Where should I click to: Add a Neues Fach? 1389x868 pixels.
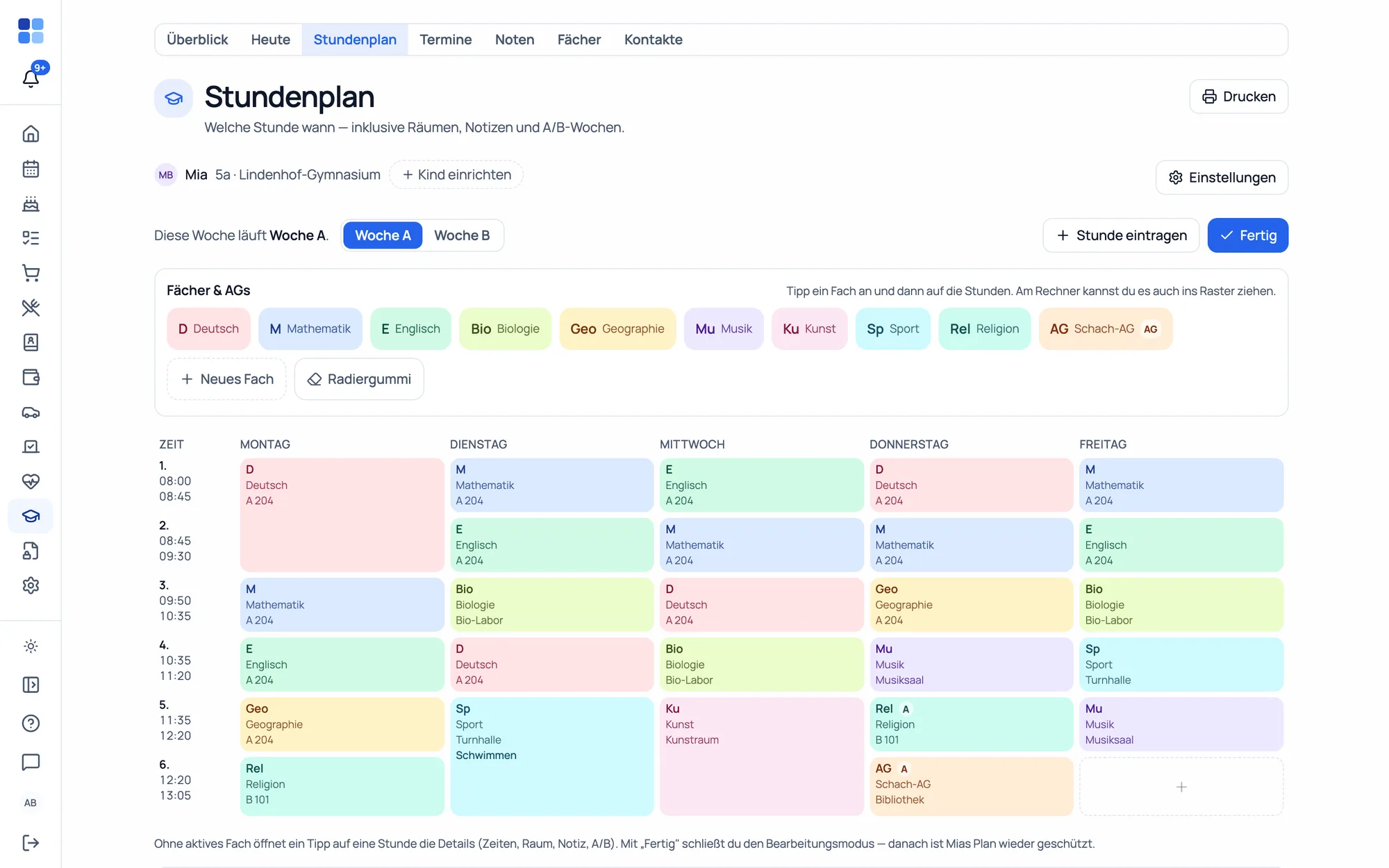tap(226, 379)
